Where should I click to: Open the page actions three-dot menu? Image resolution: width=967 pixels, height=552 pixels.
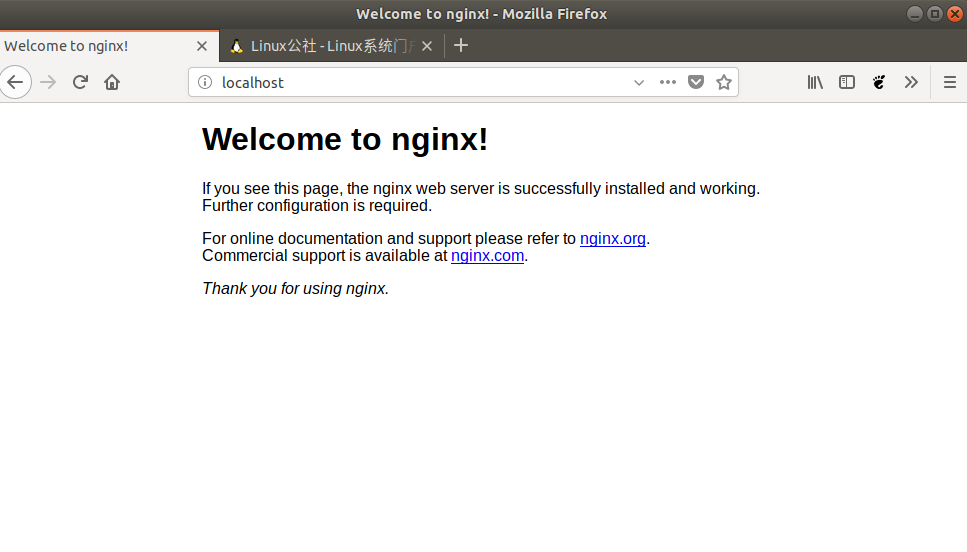coord(667,82)
